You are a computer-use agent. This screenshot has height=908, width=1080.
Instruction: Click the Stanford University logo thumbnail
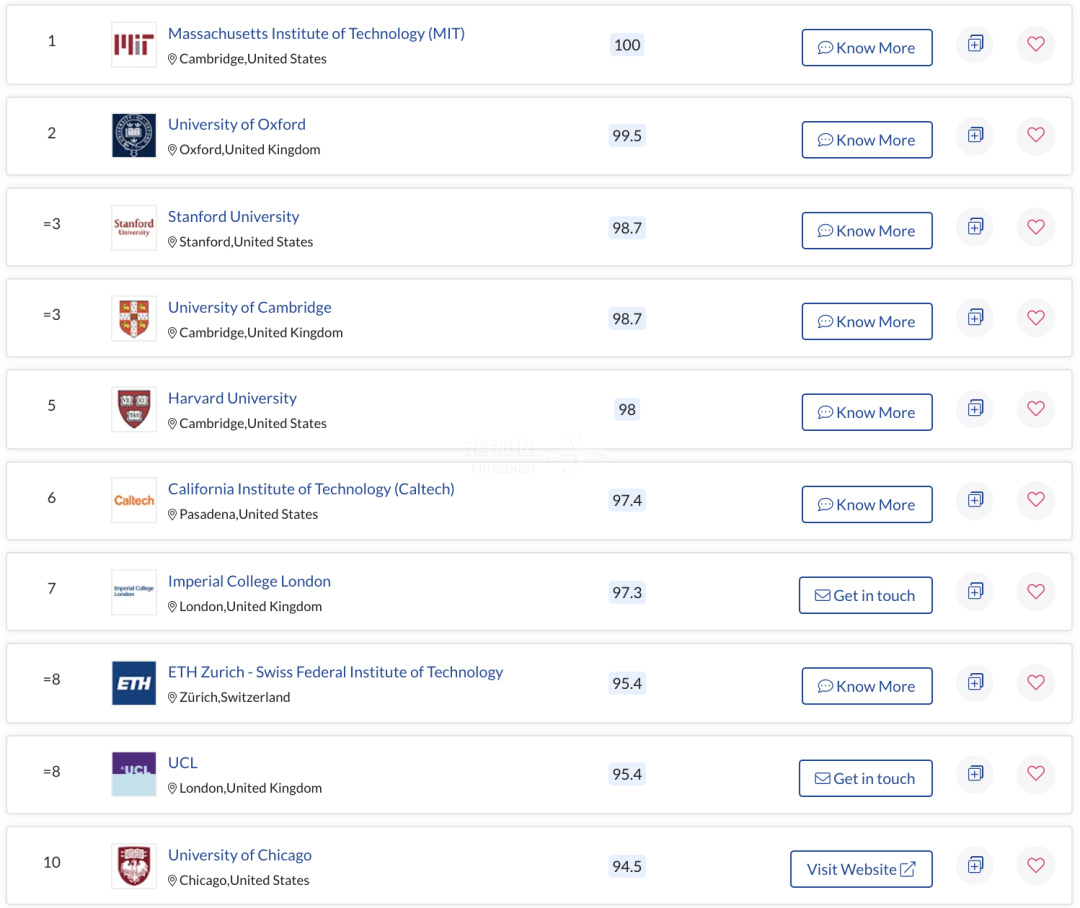coord(134,227)
